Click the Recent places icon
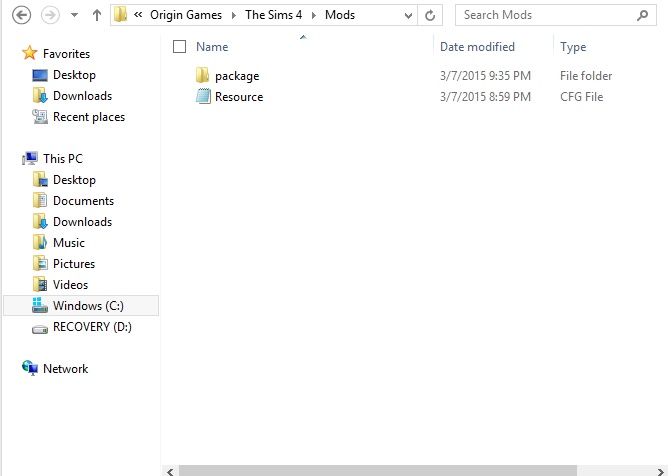 point(40,116)
